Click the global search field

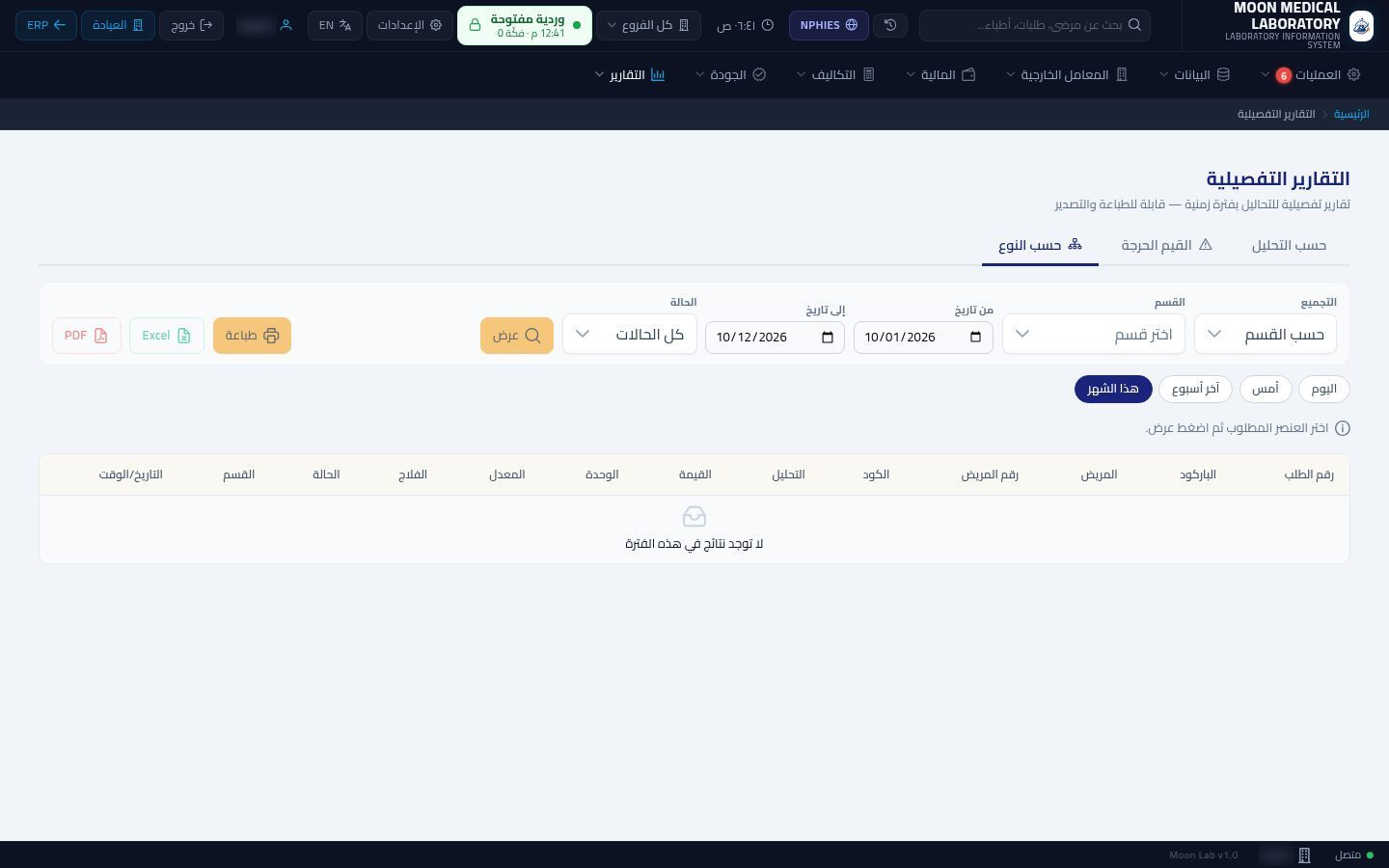(x=1035, y=25)
